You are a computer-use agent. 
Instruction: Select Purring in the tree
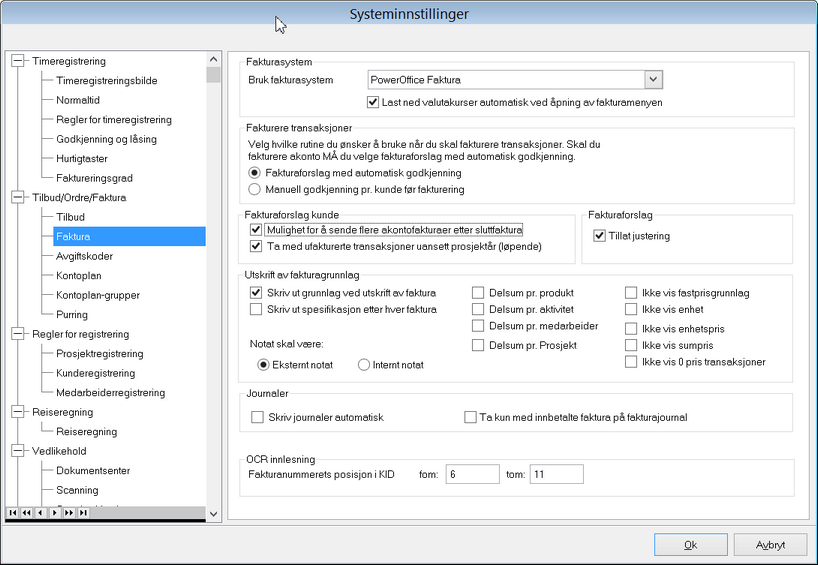click(x=72, y=315)
